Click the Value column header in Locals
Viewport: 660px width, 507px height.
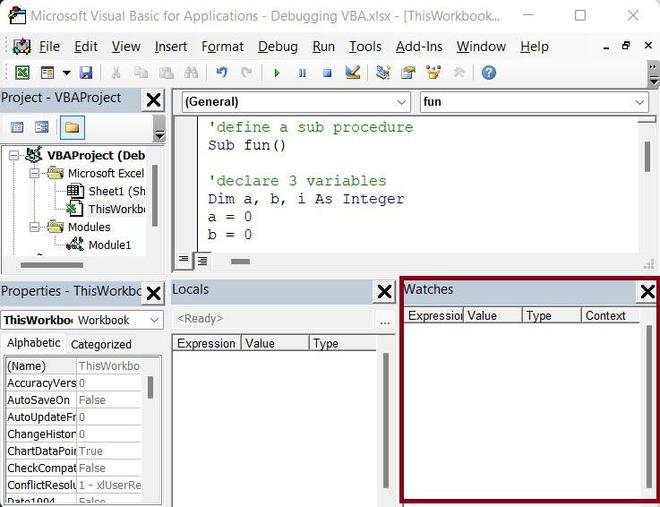(275, 343)
